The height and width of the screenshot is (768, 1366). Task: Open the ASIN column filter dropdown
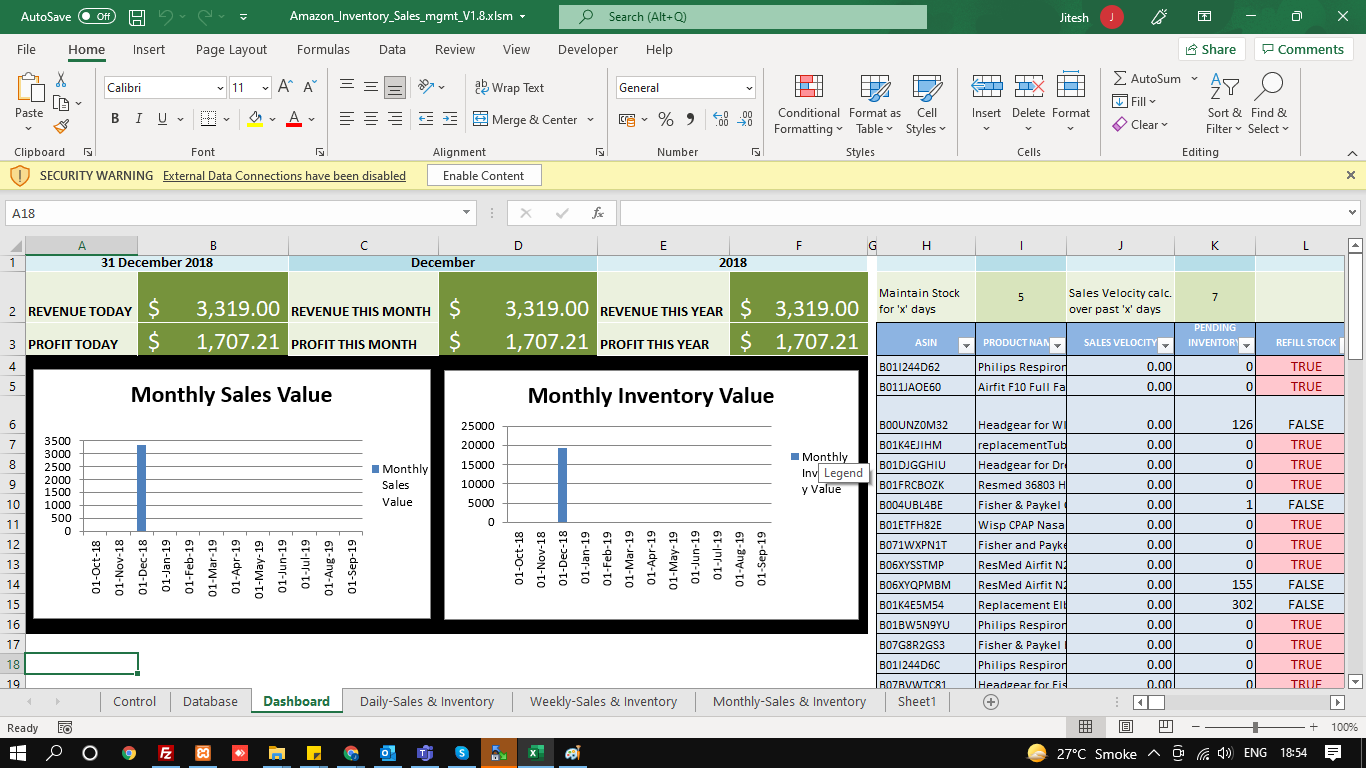click(965, 345)
